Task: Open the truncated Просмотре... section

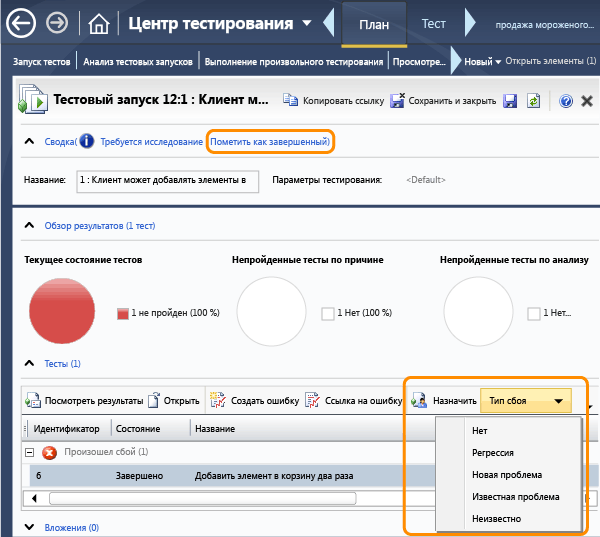Action: [x=419, y=62]
